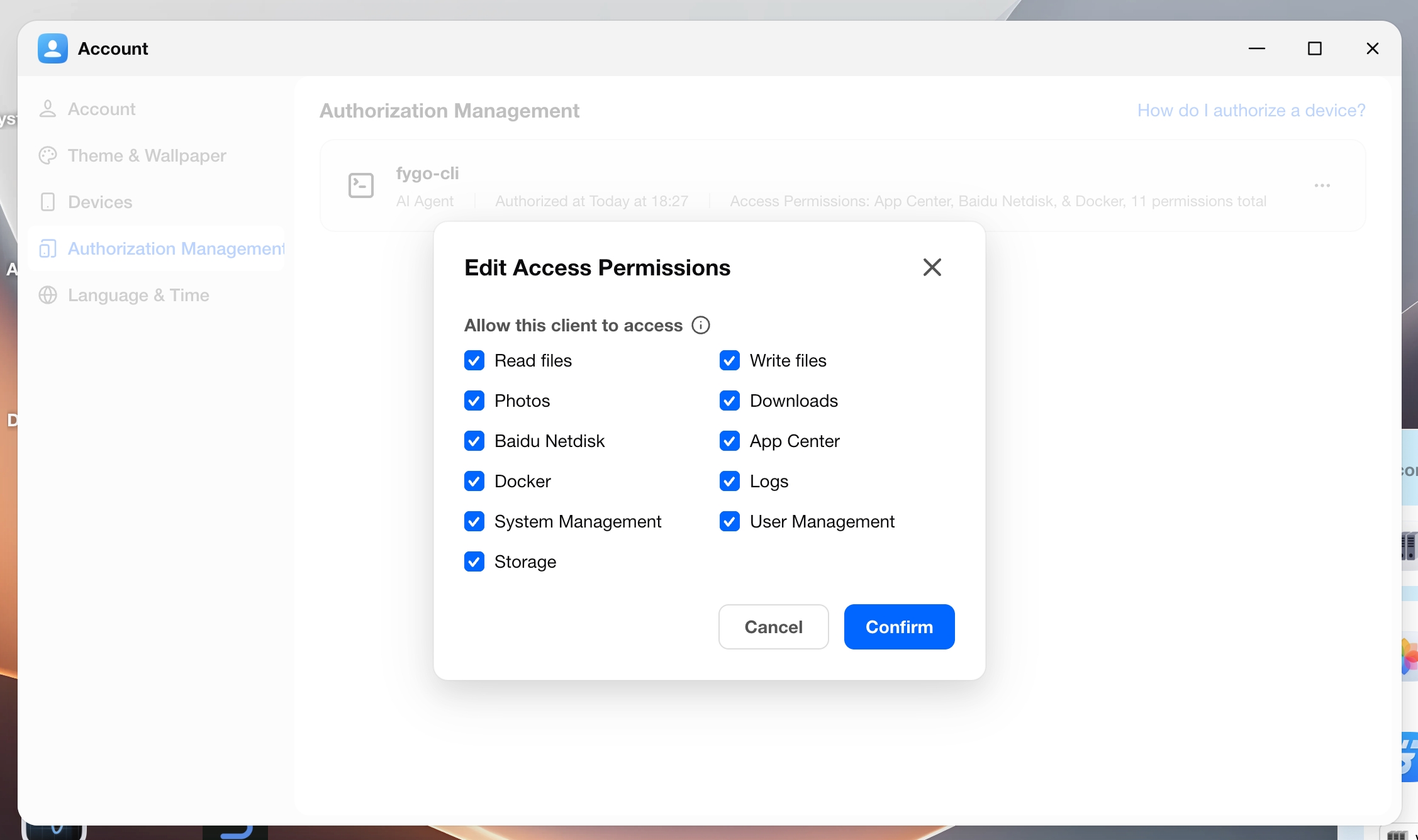Viewport: 1418px width, 840px height.
Task: Confirm the permission changes
Action: point(899,627)
